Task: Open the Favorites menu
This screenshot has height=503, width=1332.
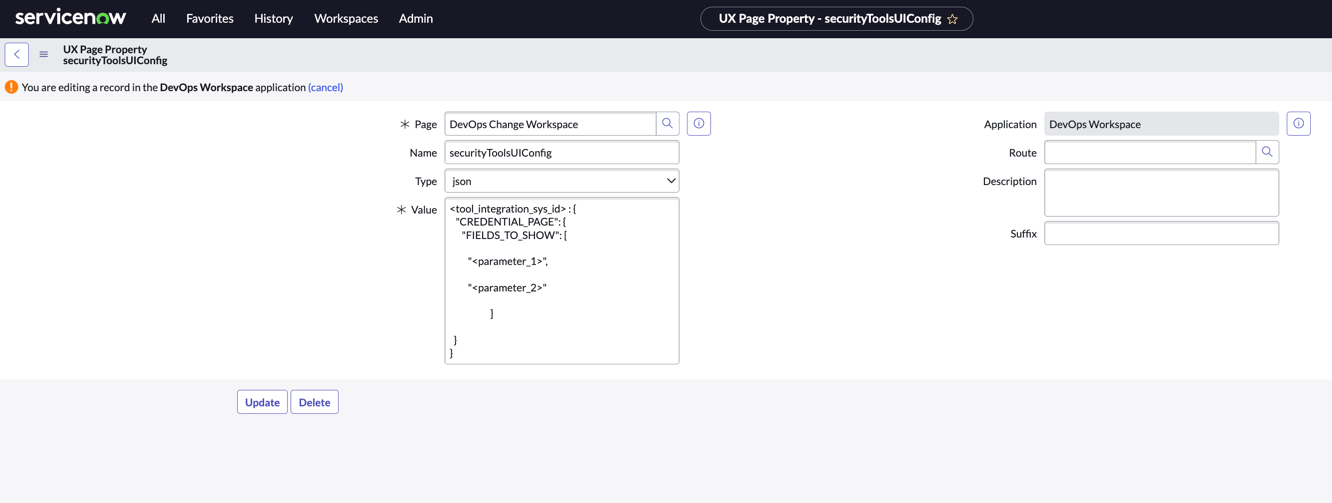Action: (x=210, y=18)
